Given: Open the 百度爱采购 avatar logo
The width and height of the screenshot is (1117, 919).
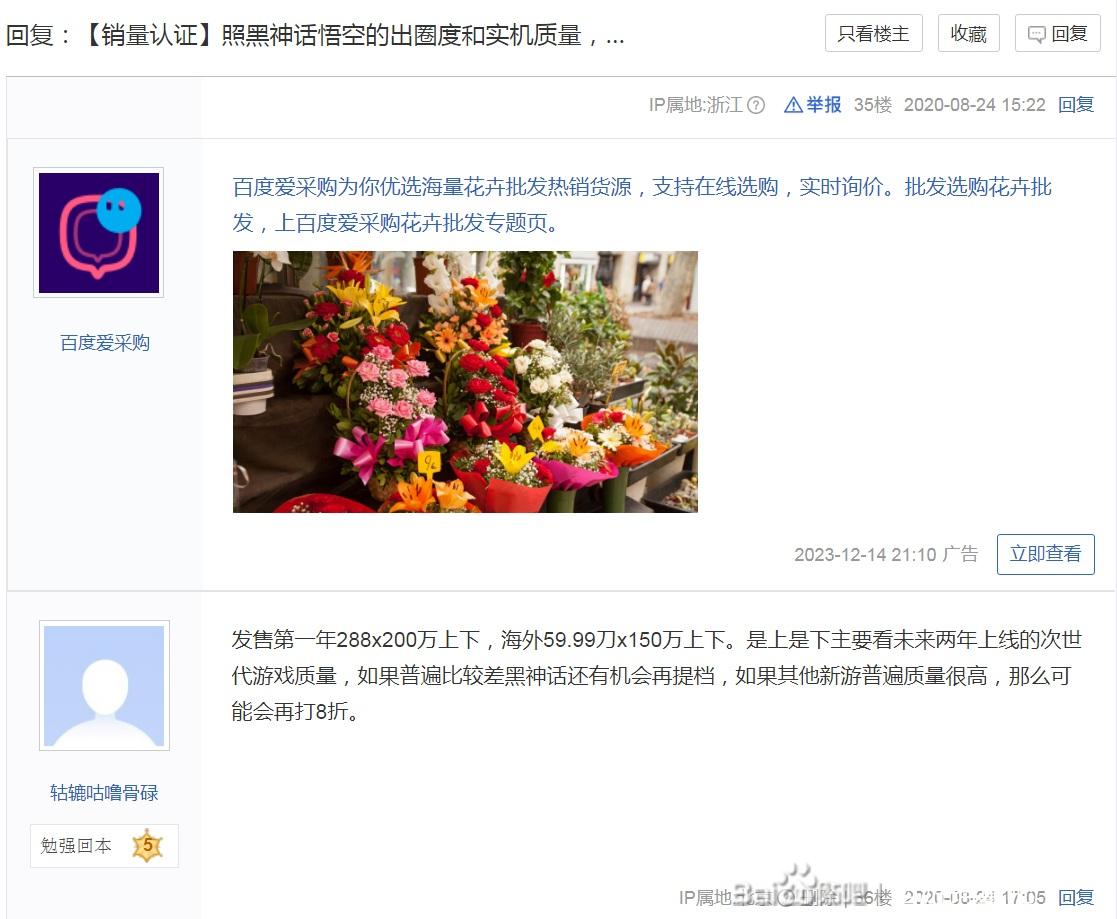Looking at the screenshot, I should 98,232.
